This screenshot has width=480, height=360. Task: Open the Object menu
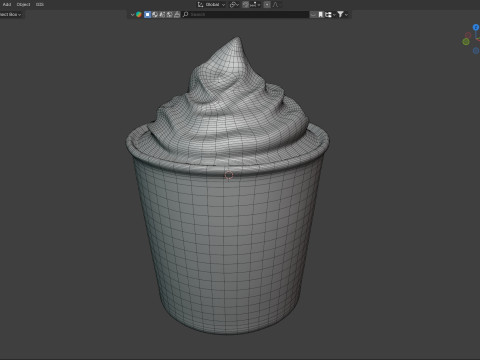coord(23,4)
